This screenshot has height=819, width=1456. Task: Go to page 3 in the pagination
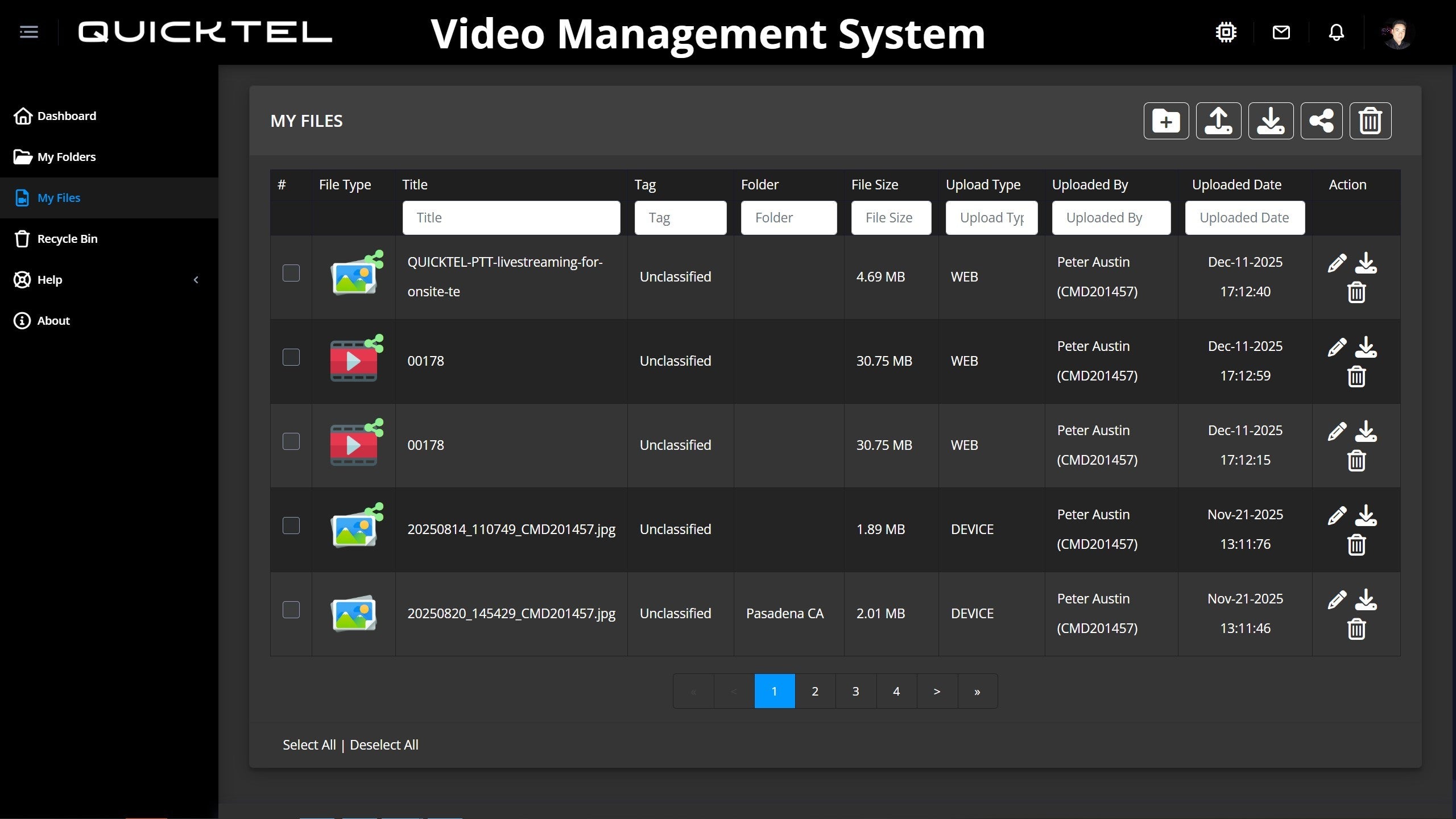point(855,692)
